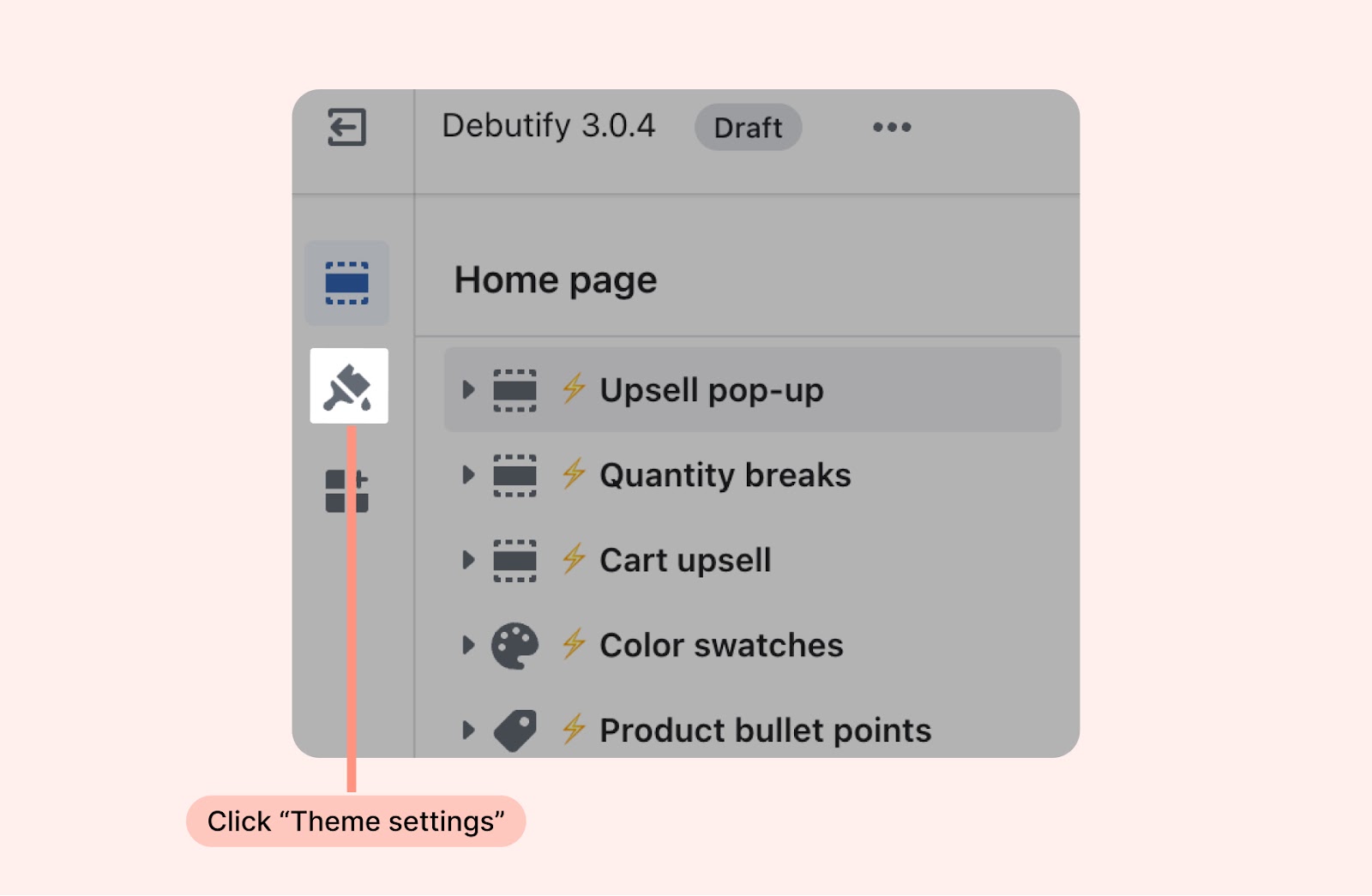This screenshot has height=896, width=1372.
Task: Expand the Product bullet points arrow
Action: tap(468, 730)
